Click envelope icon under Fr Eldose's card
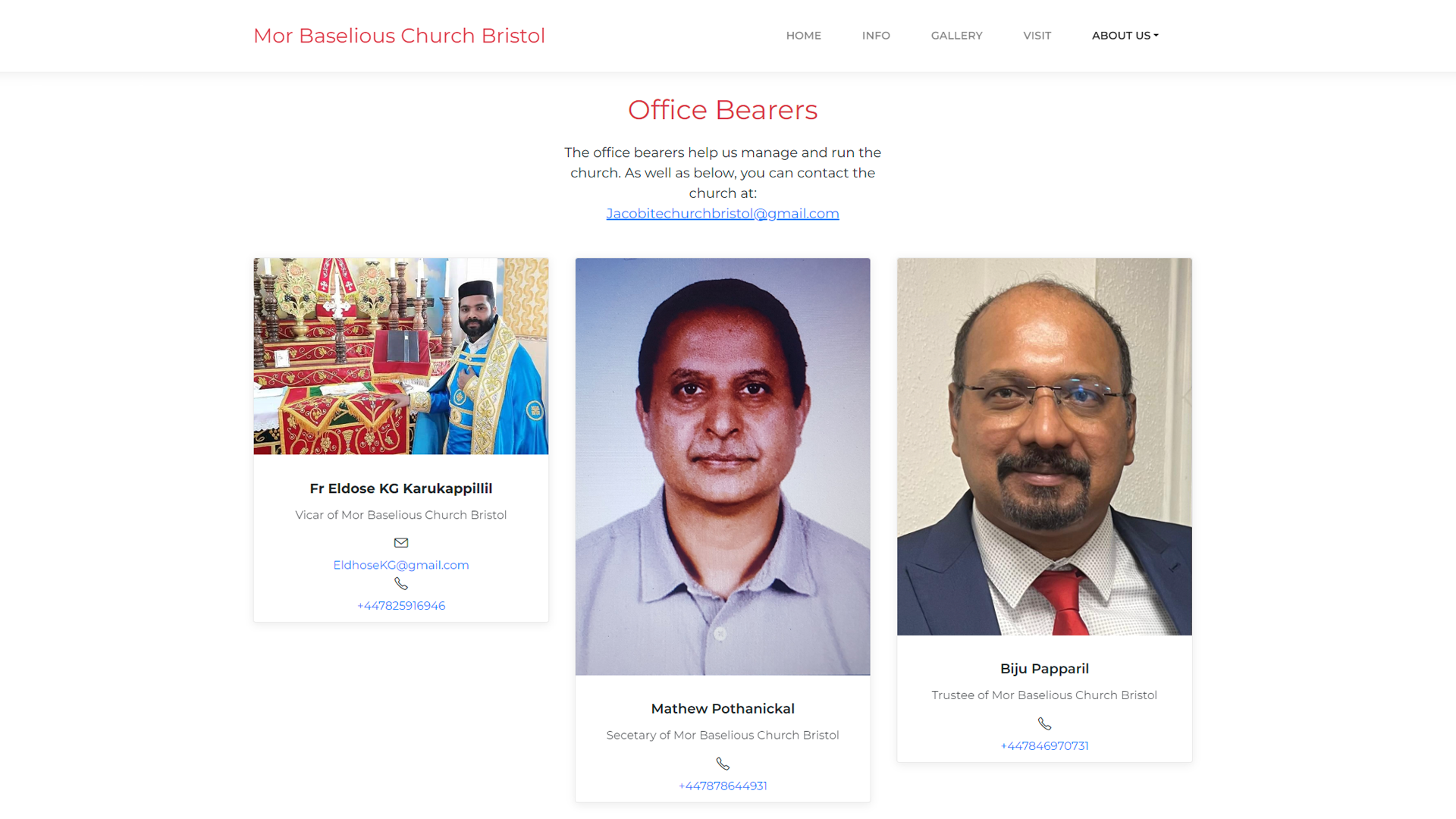The height and width of the screenshot is (819, 1456). click(x=401, y=542)
